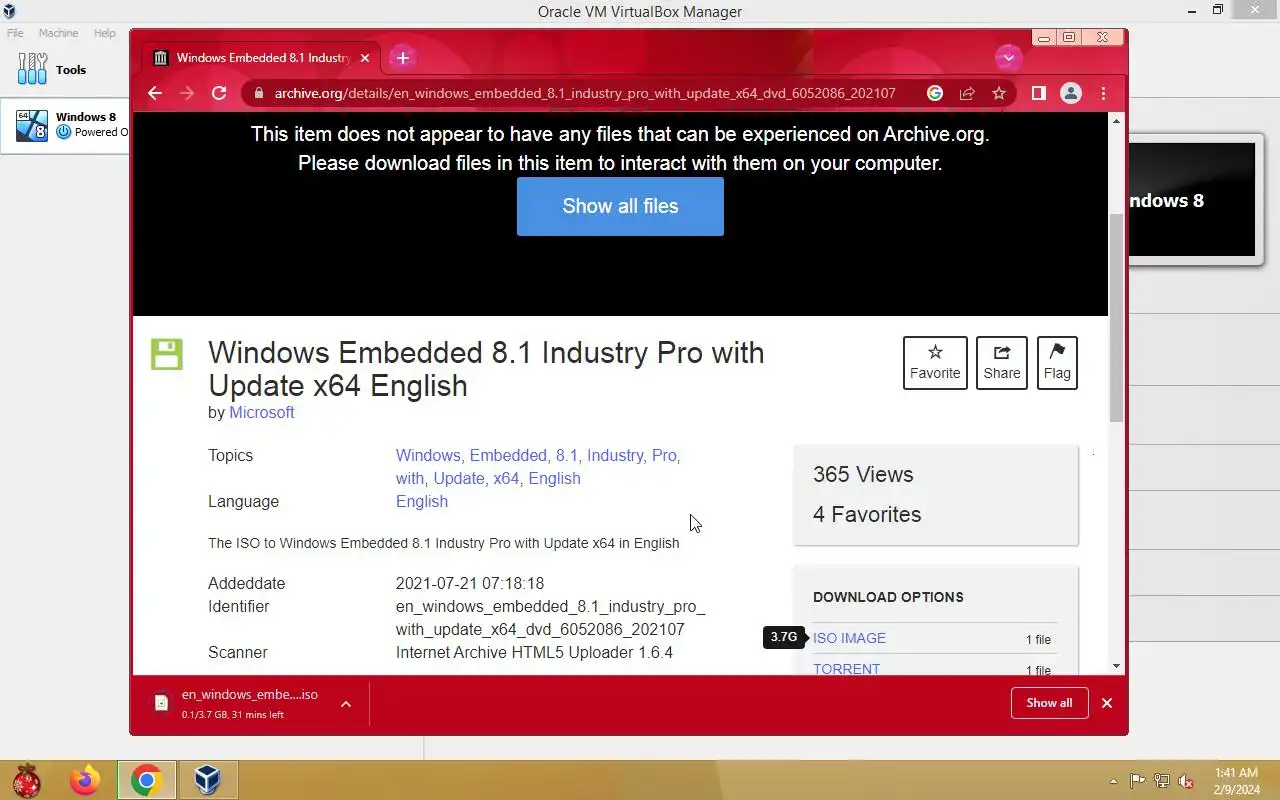Toggle Chrome side panel
Viewport: 1280px width, 800px height.
click(x=1039, y=93)
